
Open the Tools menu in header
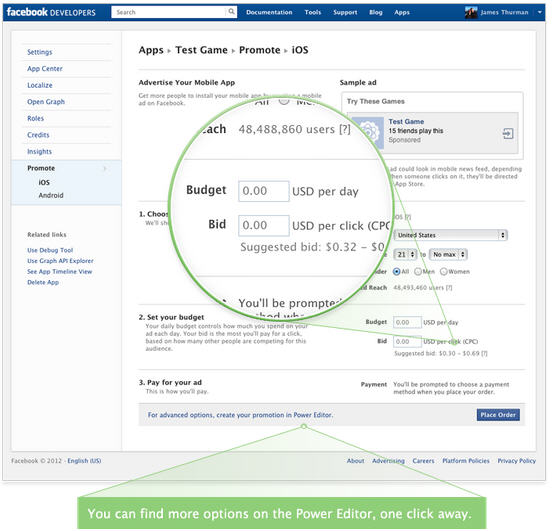(x=313, y=12)
